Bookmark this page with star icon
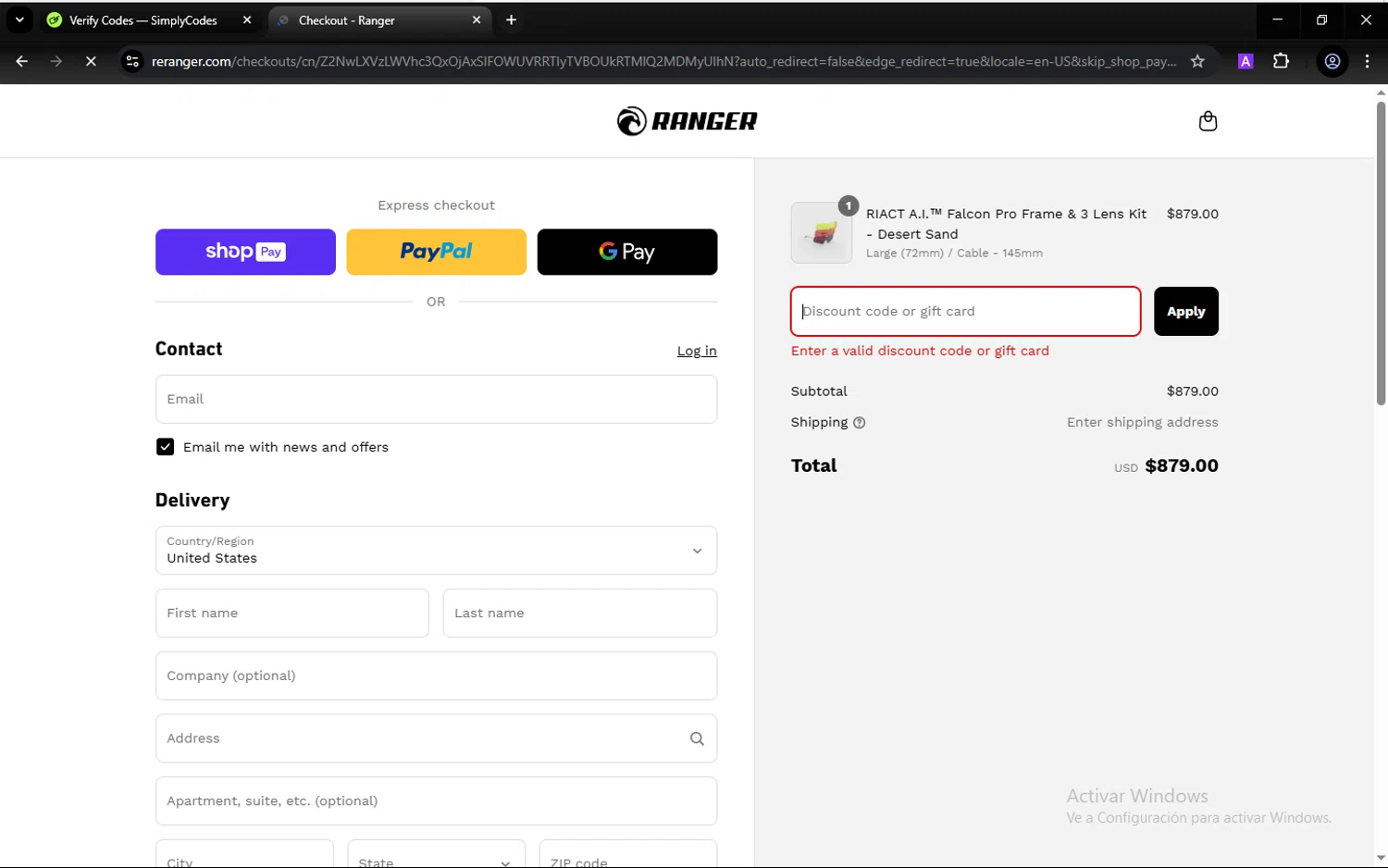 pos(1197,61)
